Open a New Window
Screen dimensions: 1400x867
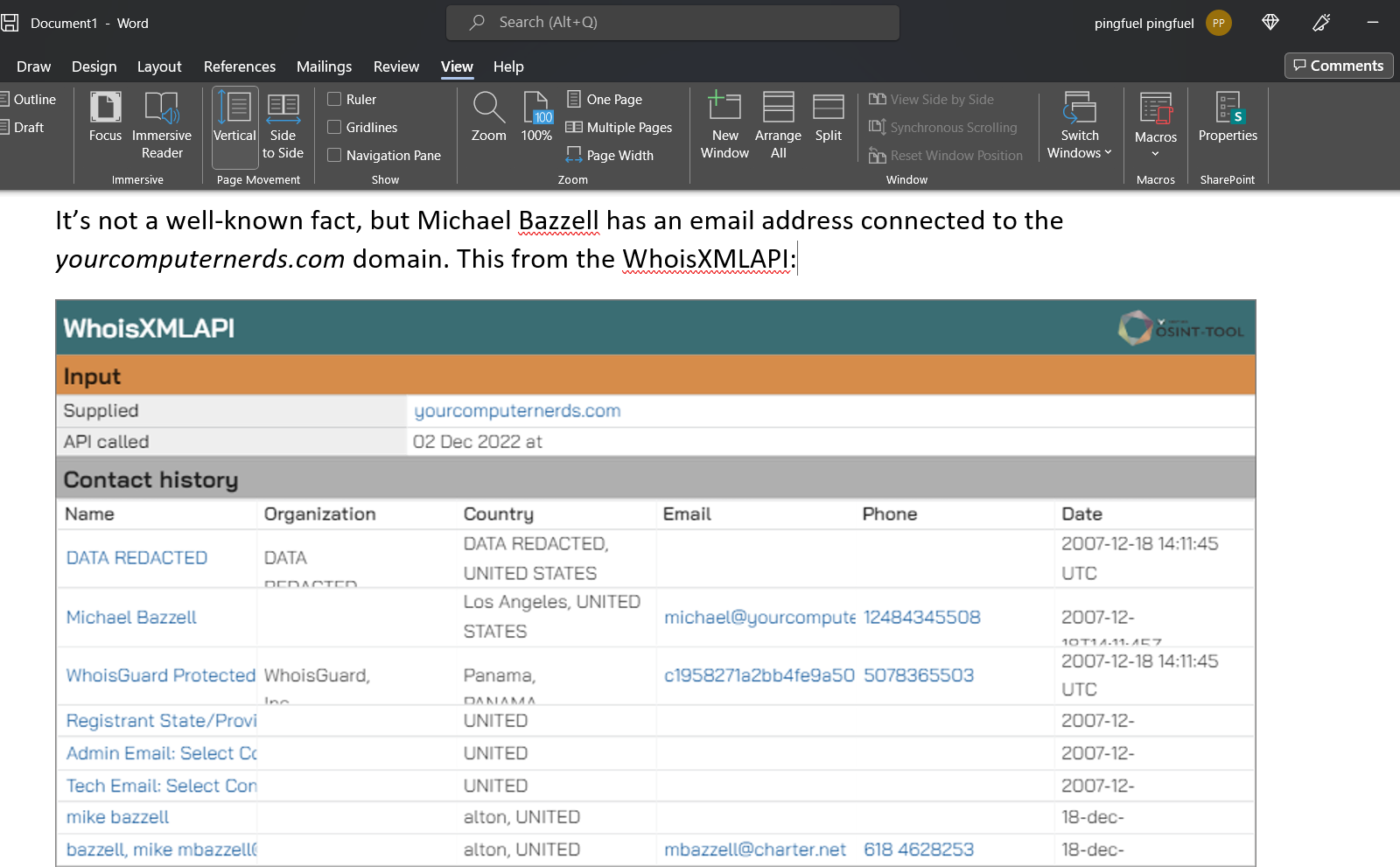tap(724, 126)
